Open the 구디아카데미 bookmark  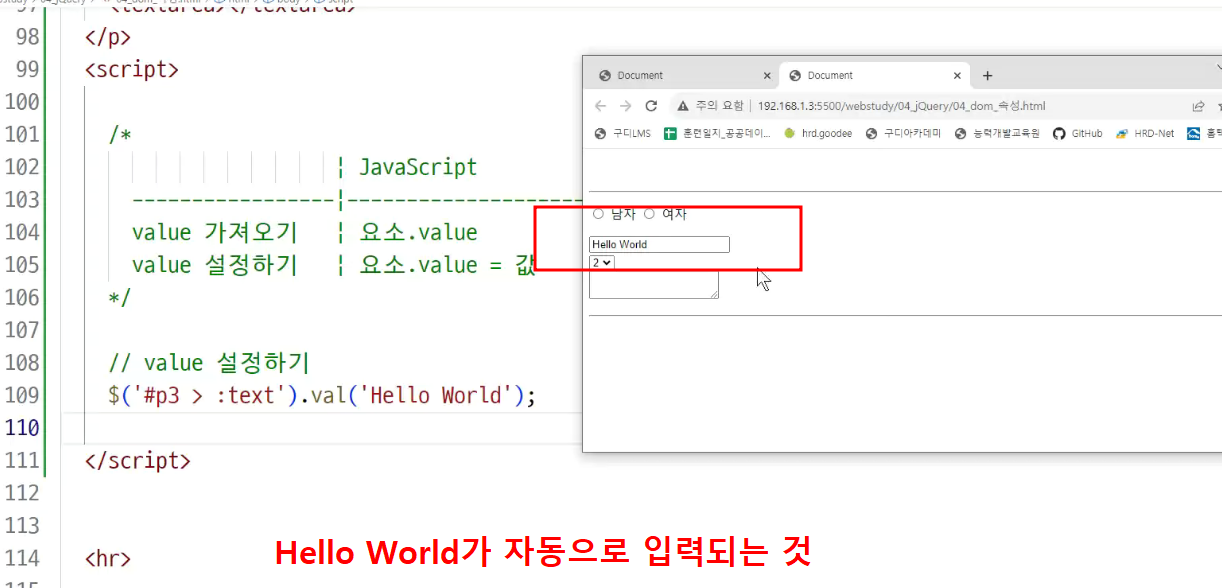point(904,134)
